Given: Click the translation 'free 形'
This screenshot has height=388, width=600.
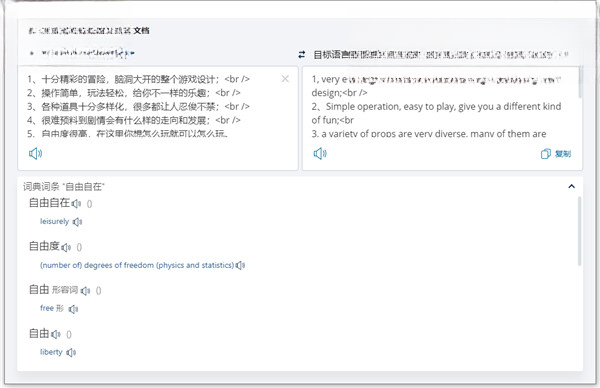Looking at the screenshot, I should pos(52,308).
